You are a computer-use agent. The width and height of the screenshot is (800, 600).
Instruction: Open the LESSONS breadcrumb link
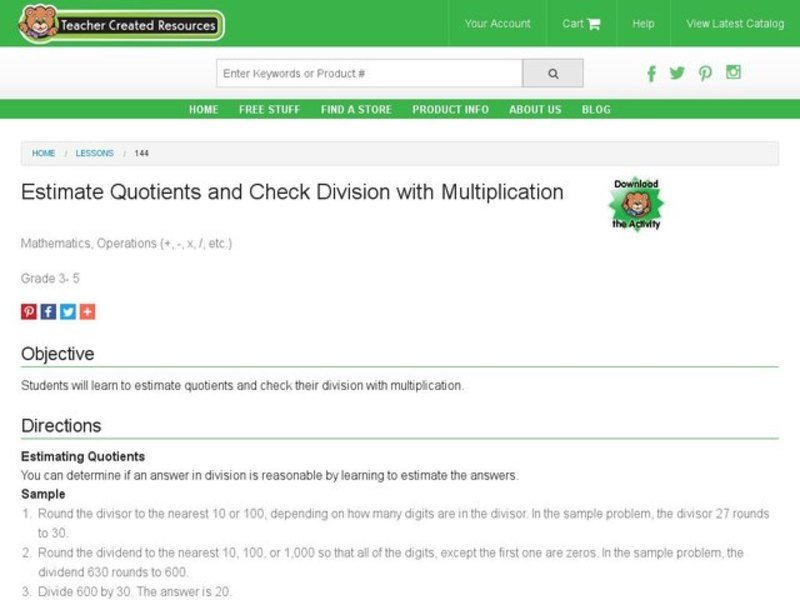pyautogui.click(x=94, y=153)
